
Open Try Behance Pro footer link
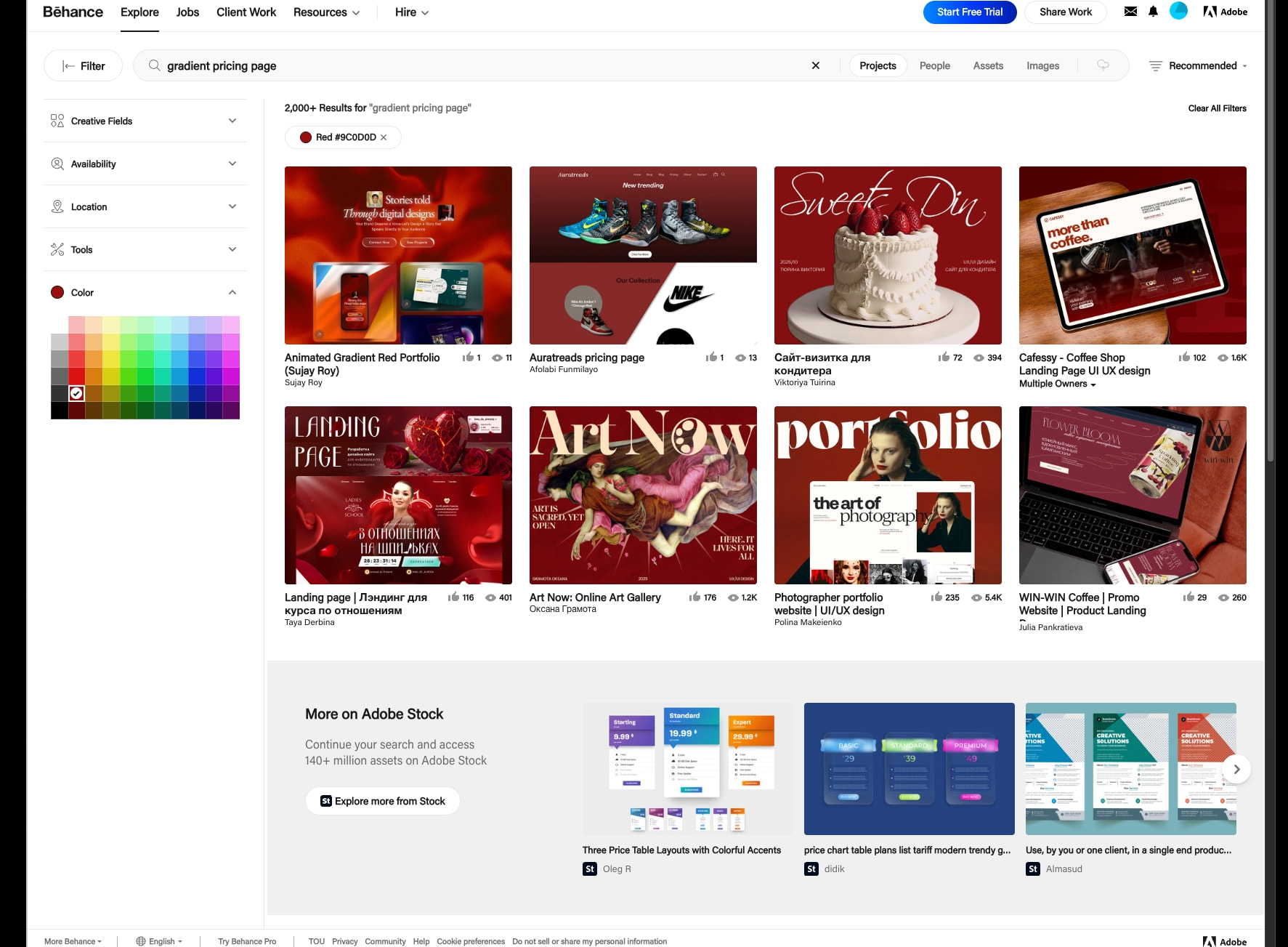(x=247, y=941)
